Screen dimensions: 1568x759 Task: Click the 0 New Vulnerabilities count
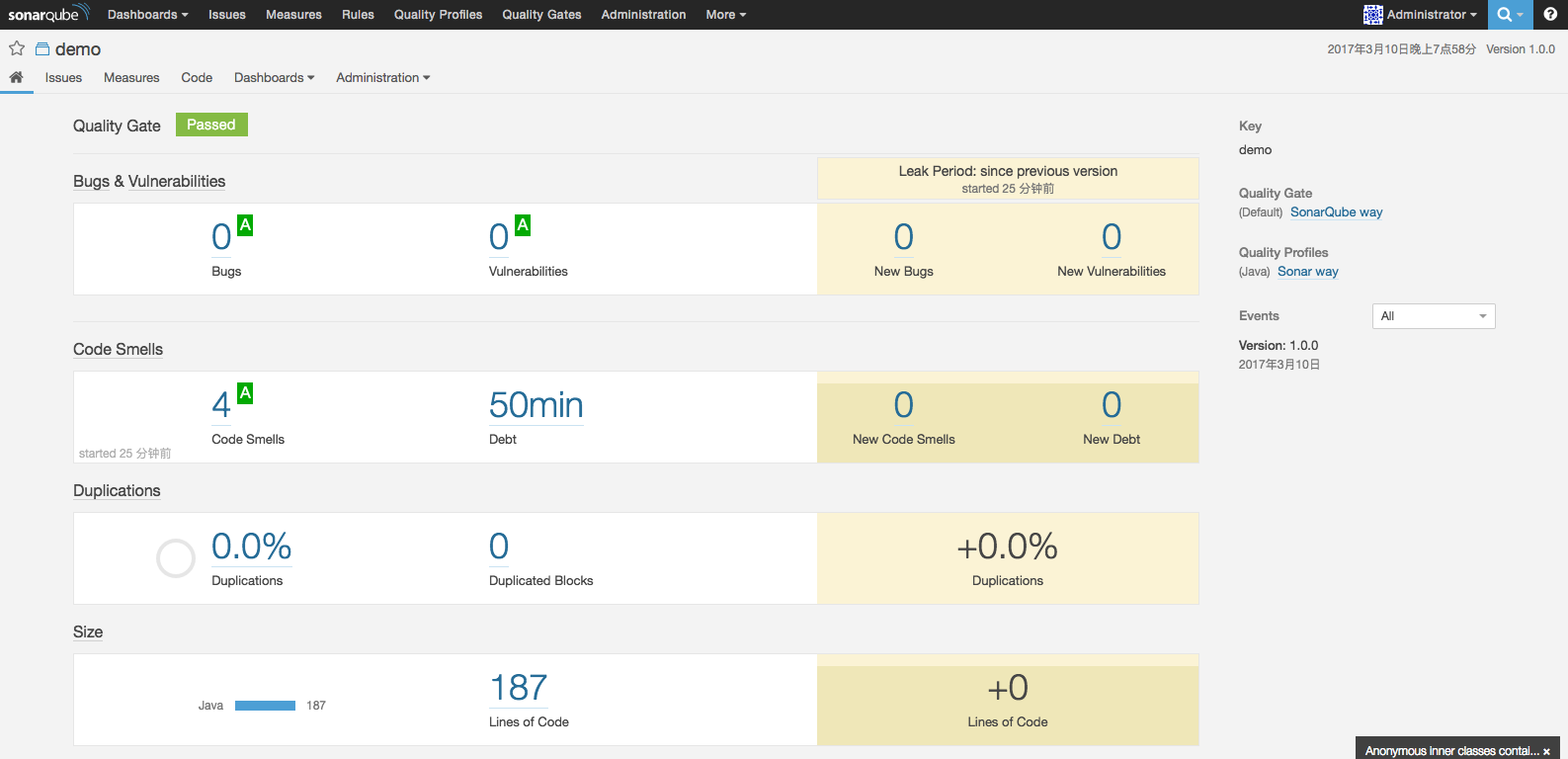click(1112, 237)
